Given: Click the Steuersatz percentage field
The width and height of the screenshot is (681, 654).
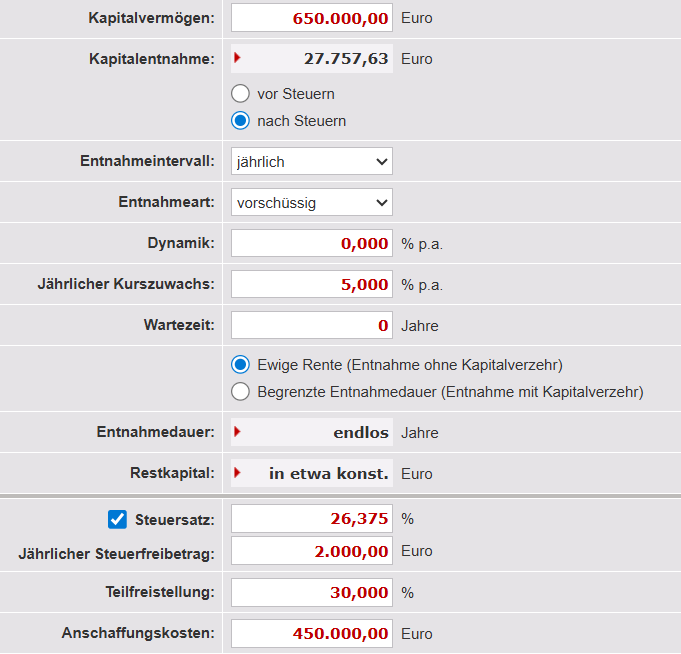Looking at the screenshot, I should click(x=311, y=518).
